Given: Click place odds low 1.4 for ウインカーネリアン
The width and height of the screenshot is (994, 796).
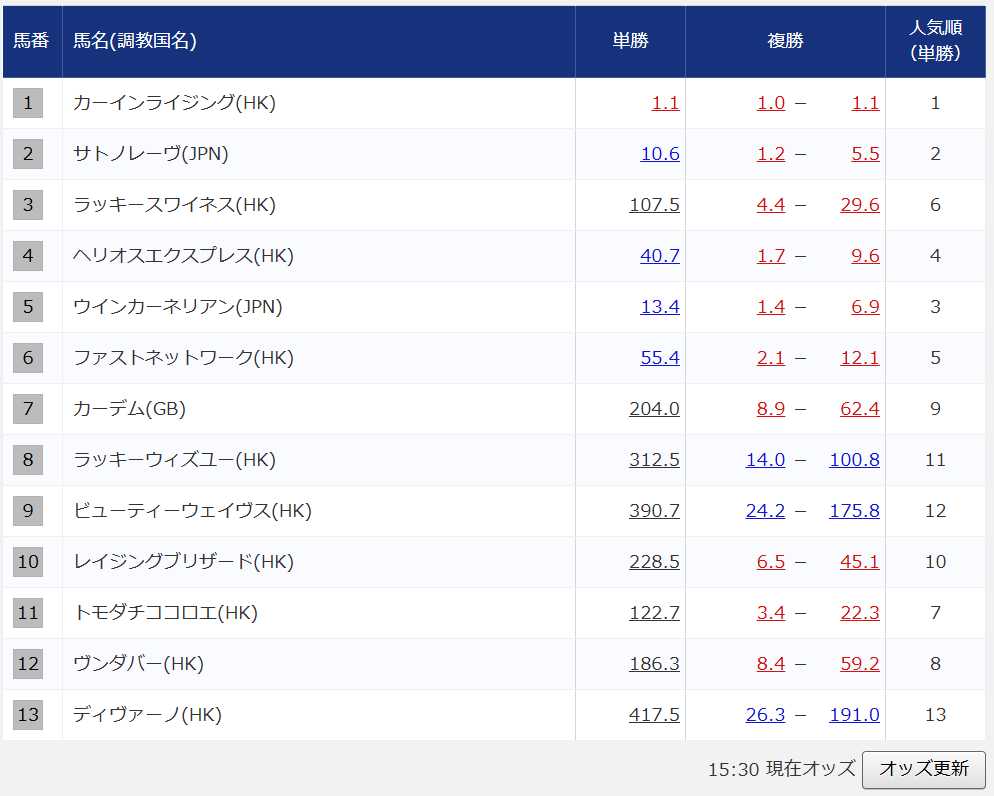Looking at the screenshot, I should (771, 307).
